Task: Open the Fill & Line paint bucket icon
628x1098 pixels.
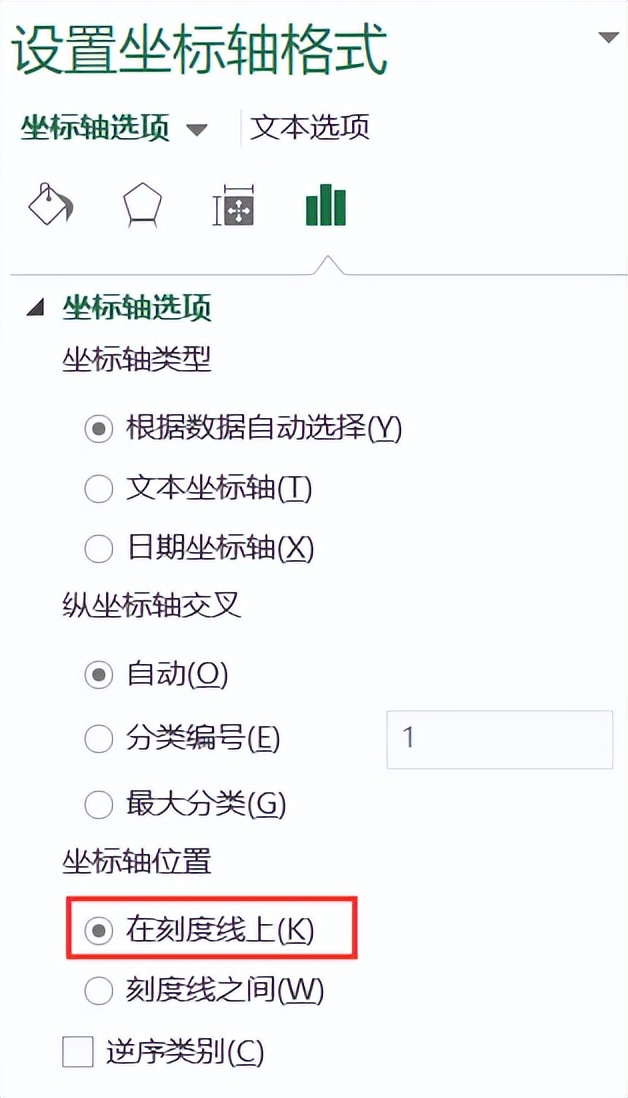Action: (x=50, y=205)
